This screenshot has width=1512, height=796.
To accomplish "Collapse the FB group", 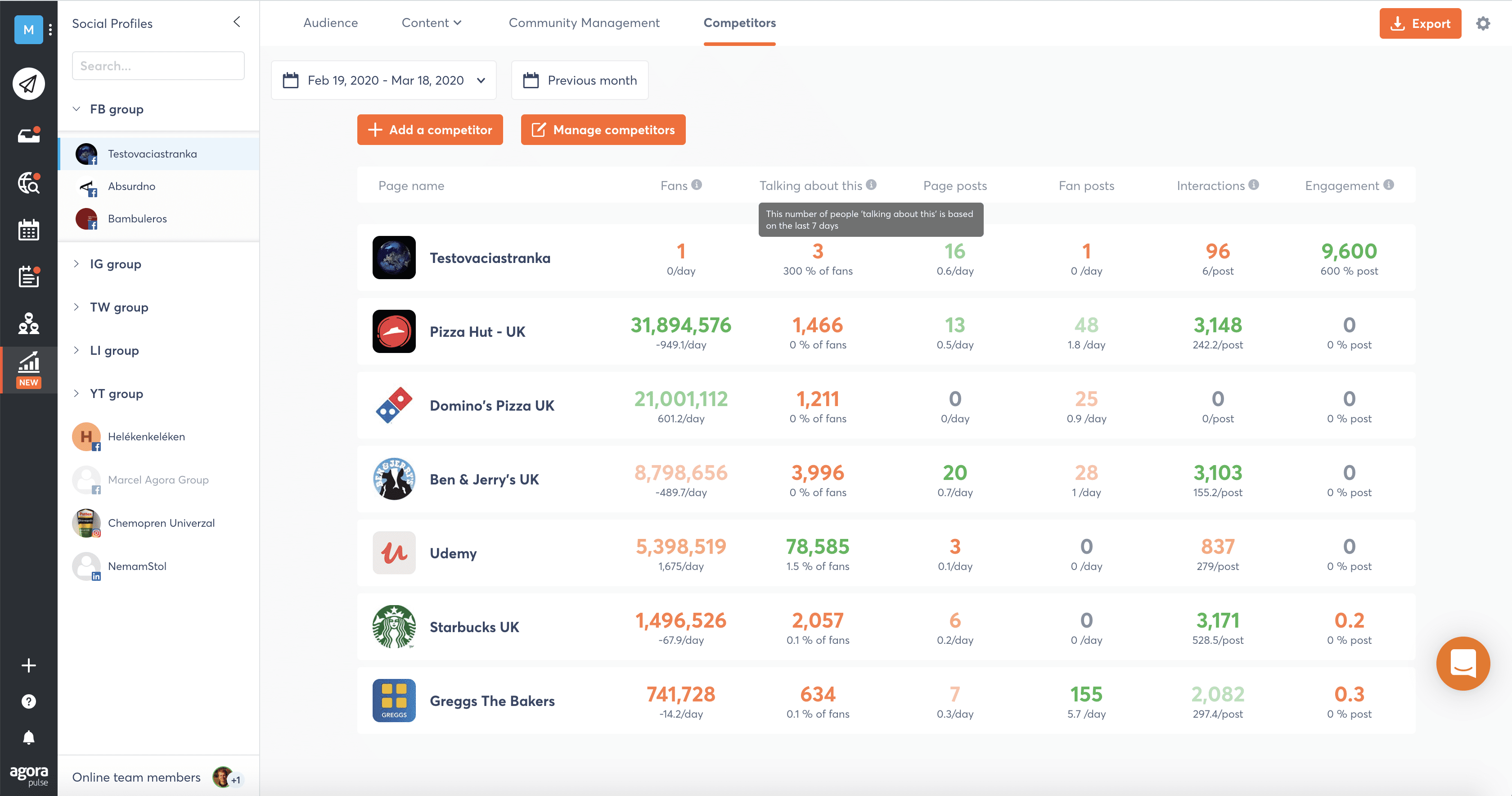I will (x=76, y=109).
